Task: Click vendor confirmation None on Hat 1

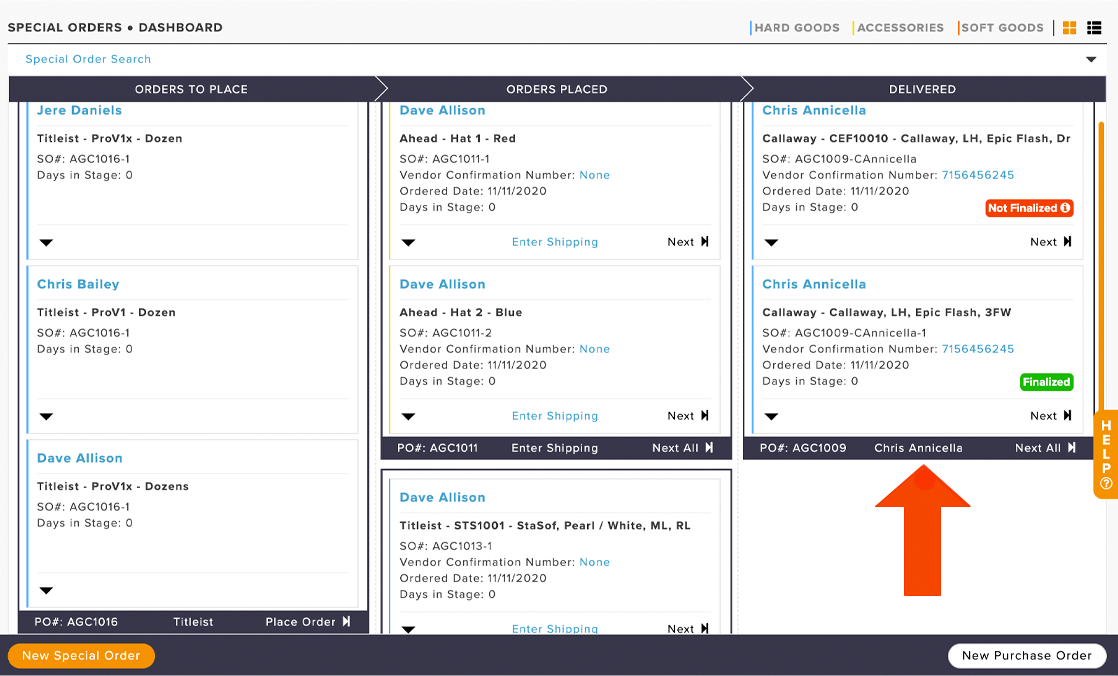Action: [x=595, y=175]
